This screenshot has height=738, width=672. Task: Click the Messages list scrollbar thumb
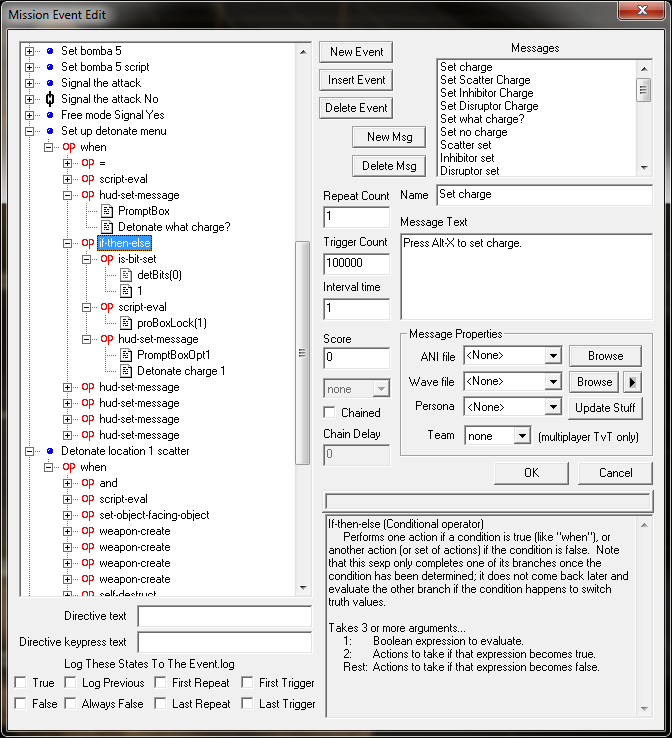click(644, 90)
